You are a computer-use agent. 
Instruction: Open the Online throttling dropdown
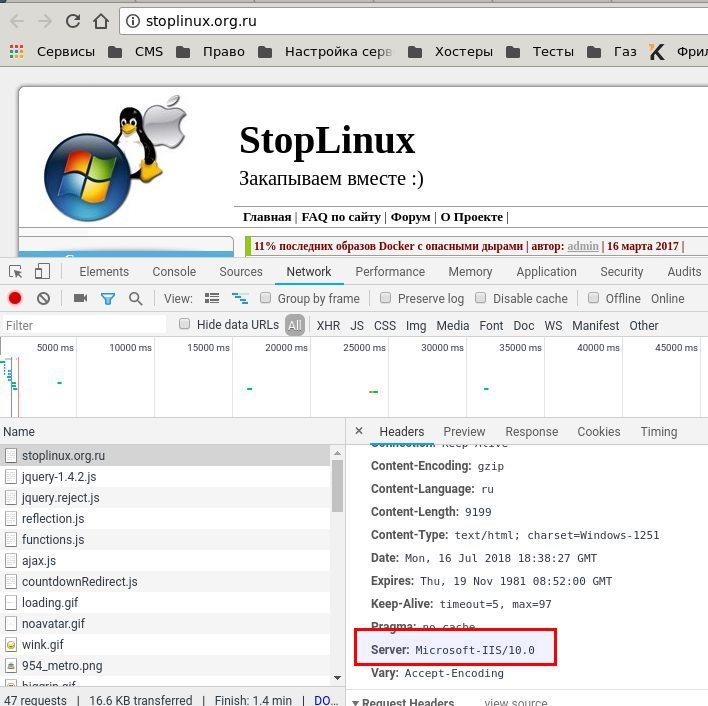coord(667,298)
